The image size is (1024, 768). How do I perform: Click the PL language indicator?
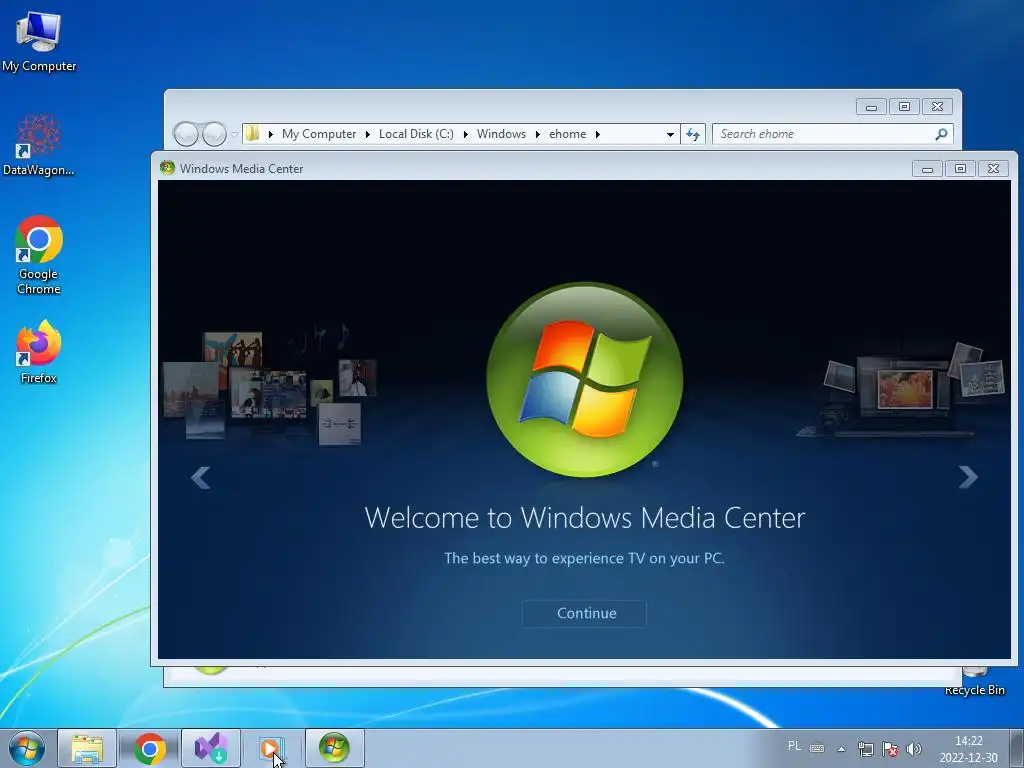[x=794, y=746]
